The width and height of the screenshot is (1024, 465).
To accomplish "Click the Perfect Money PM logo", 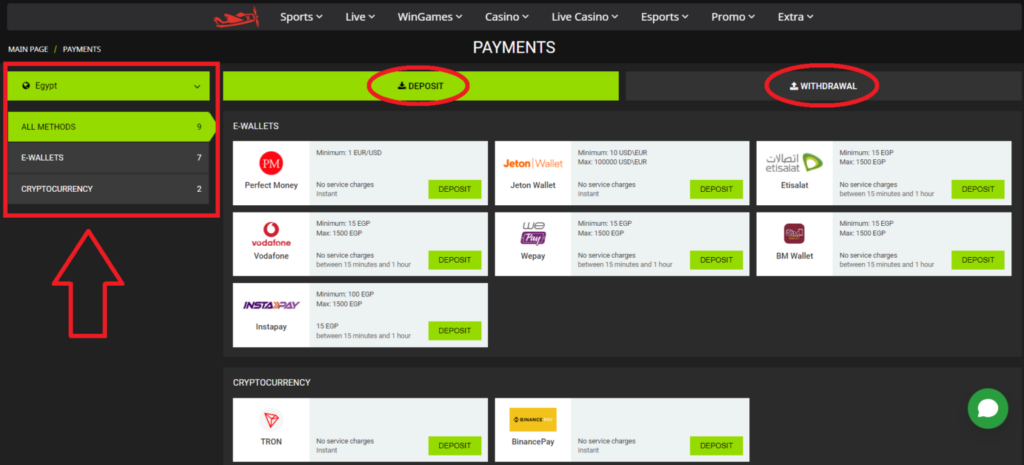I will point(271,163).
